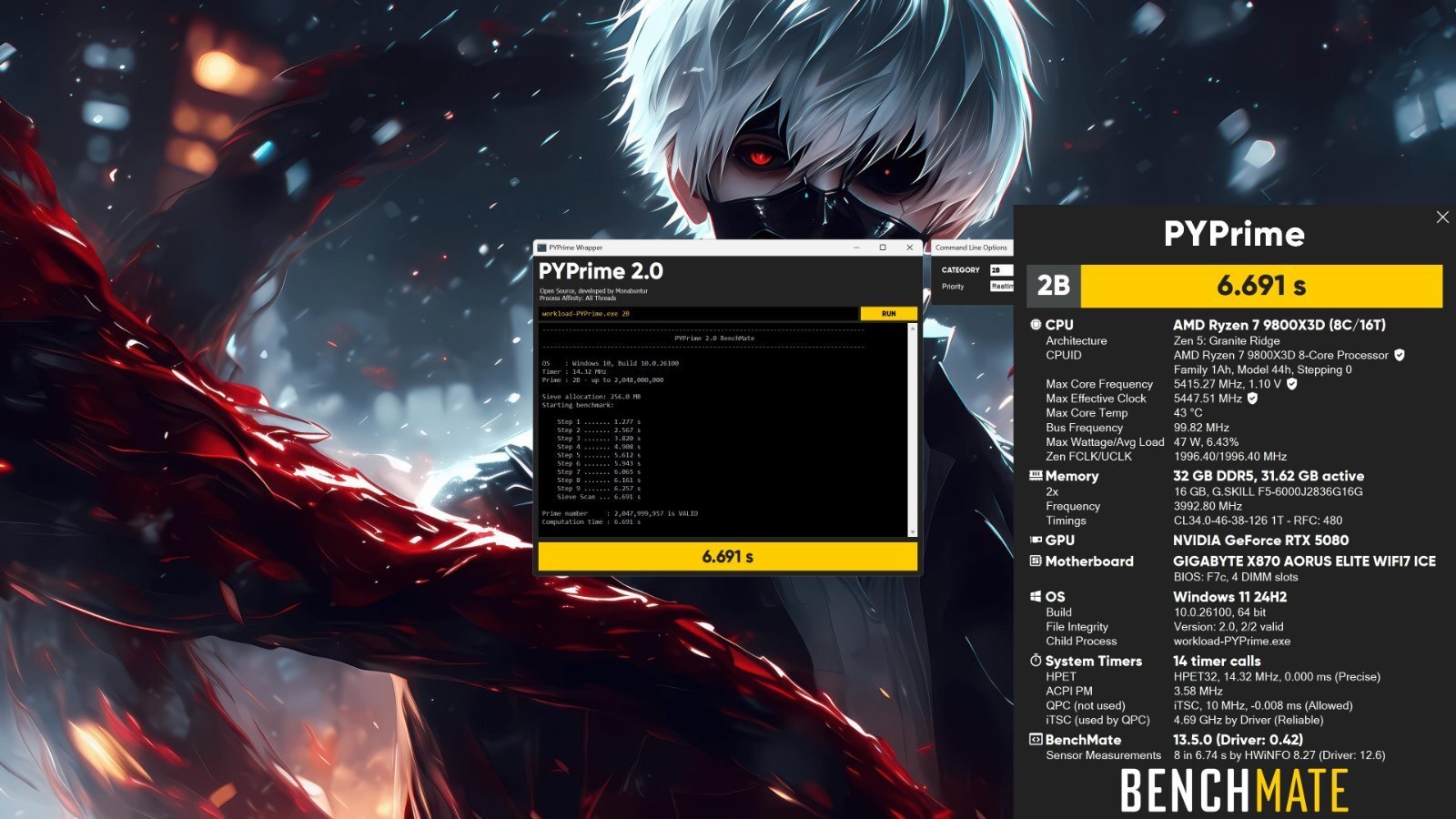Close the BenchMate result panel with X
The width and height of the screenshot is (1456, 819).
click(1442, 217)
